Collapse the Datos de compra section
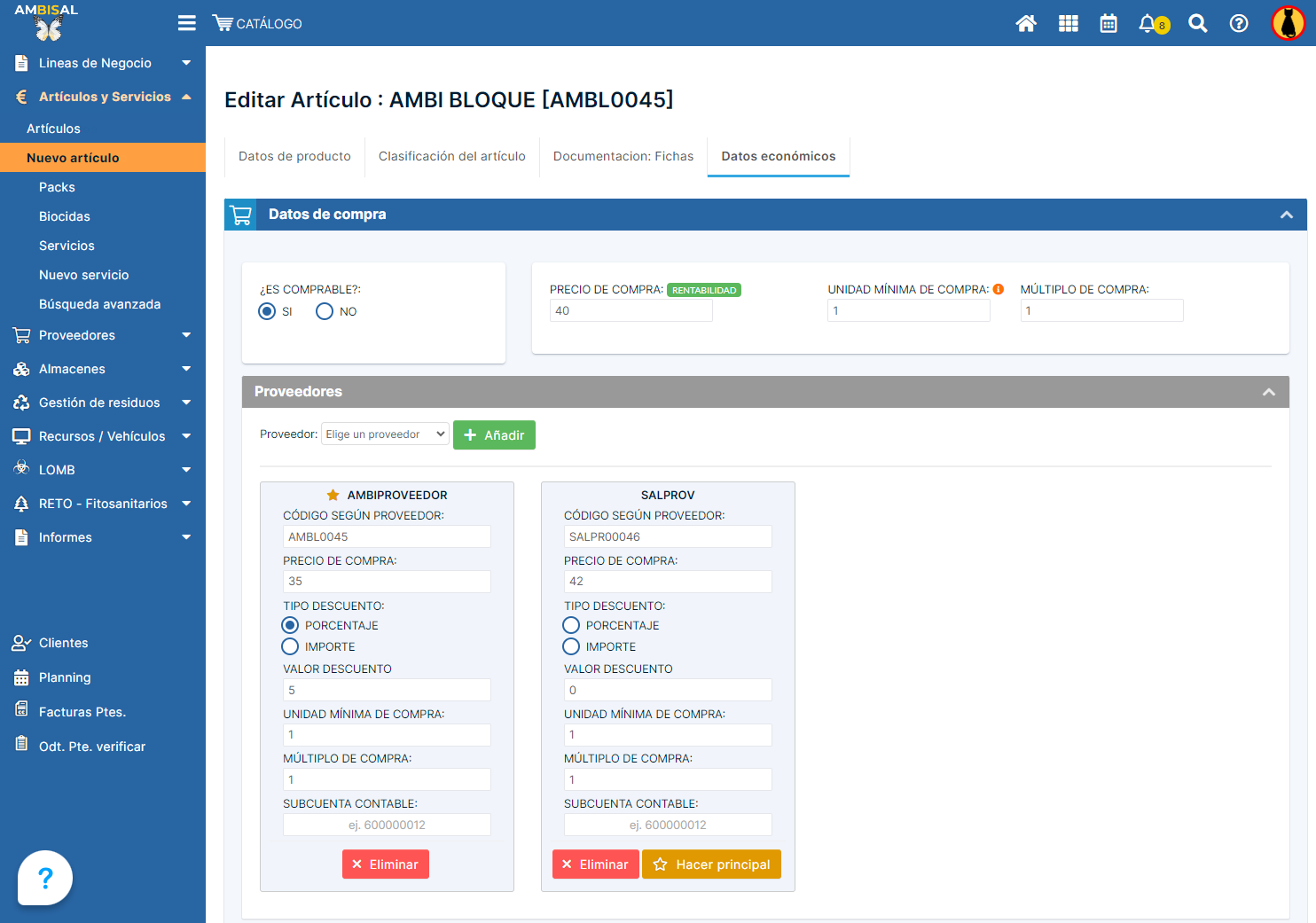This screenshot has width=1316, height=923. click(1286, 215)
